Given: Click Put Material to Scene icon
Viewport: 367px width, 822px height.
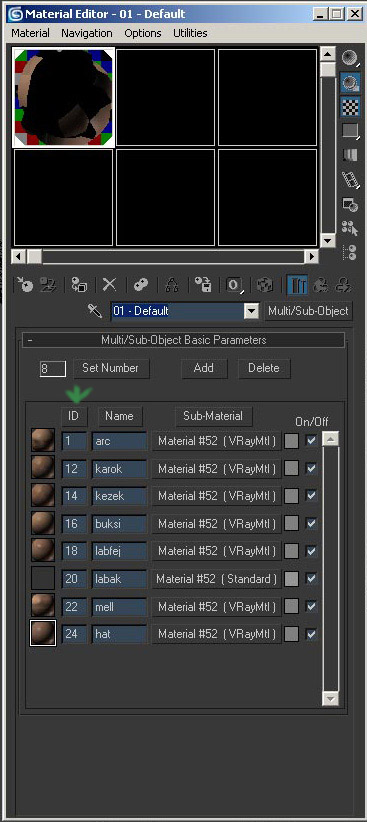Looking at the screenshot, I should [48, 285].
